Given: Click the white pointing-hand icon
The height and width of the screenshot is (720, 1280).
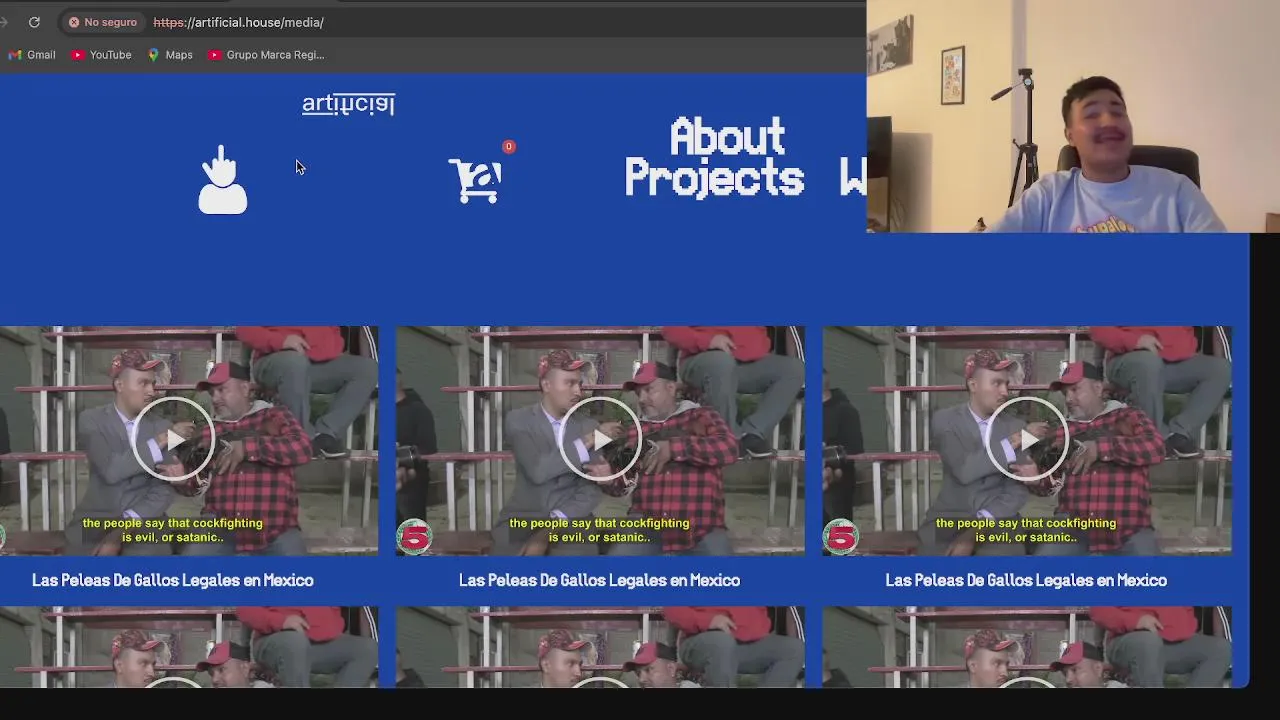Looking at the screenshot, I should tap(222, 180).
